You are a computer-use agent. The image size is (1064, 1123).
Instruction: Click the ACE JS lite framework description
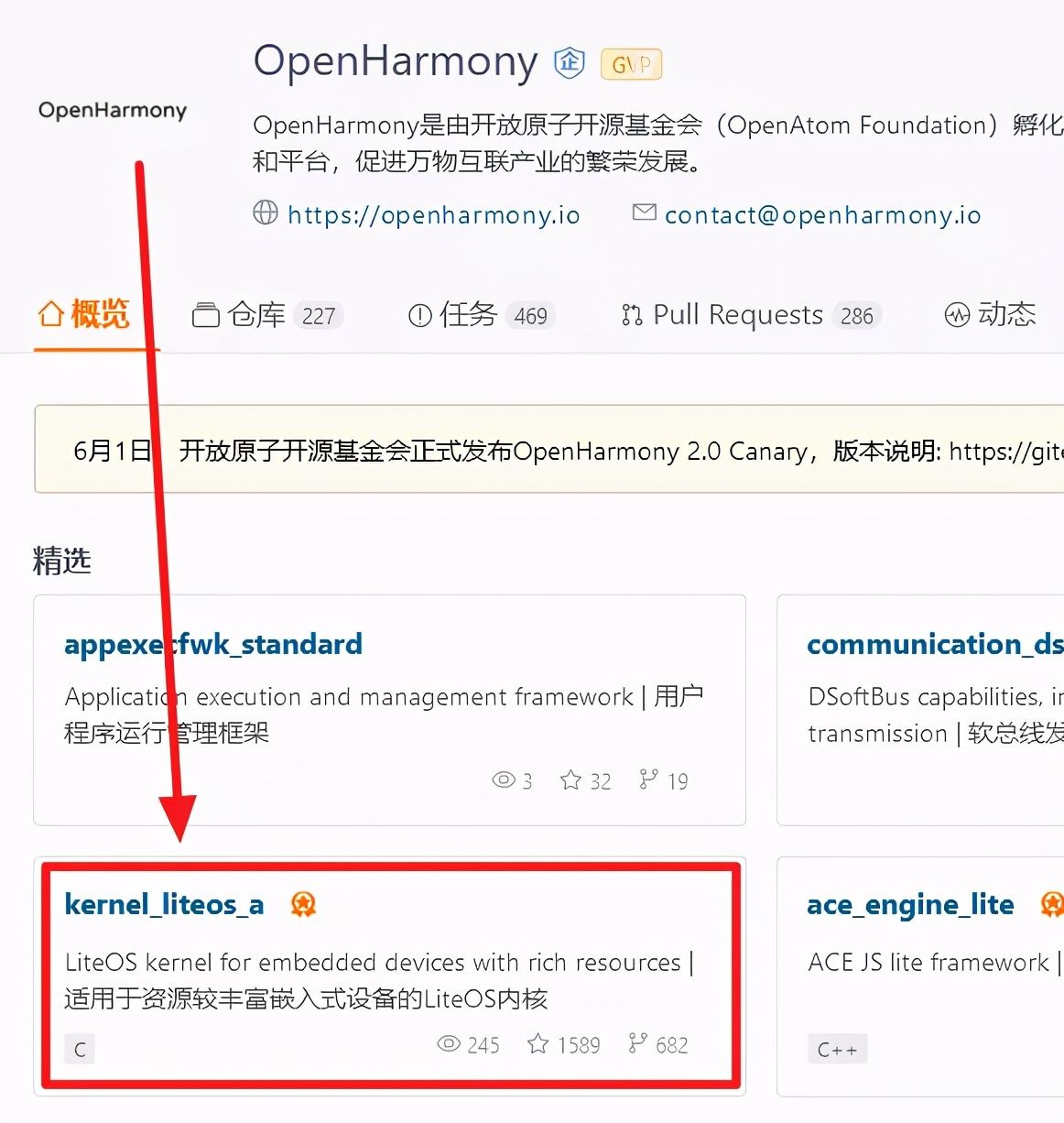pyautogui.click(x=936, y=963)
